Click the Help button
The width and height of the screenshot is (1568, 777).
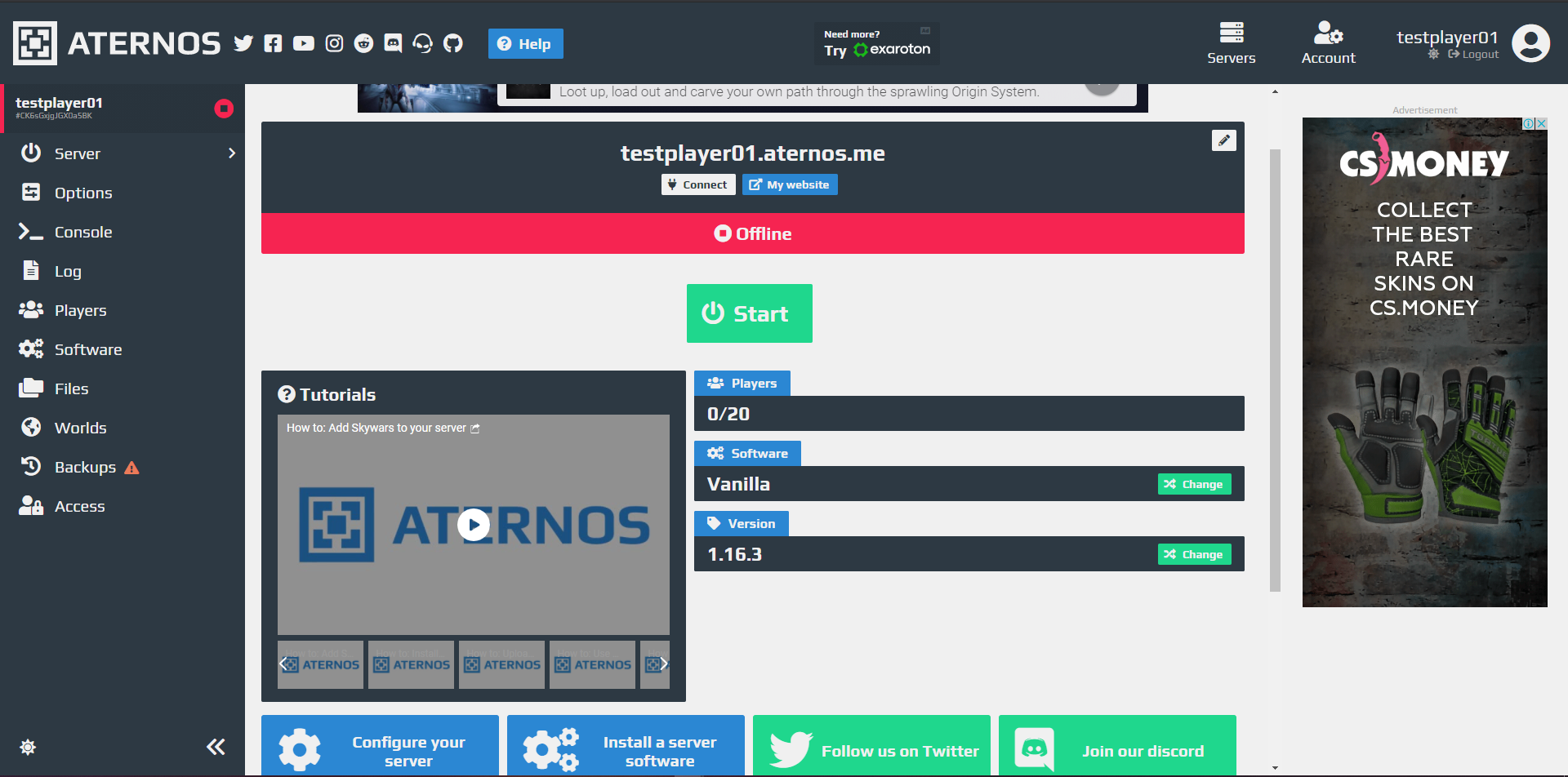(x=526, y=44)
